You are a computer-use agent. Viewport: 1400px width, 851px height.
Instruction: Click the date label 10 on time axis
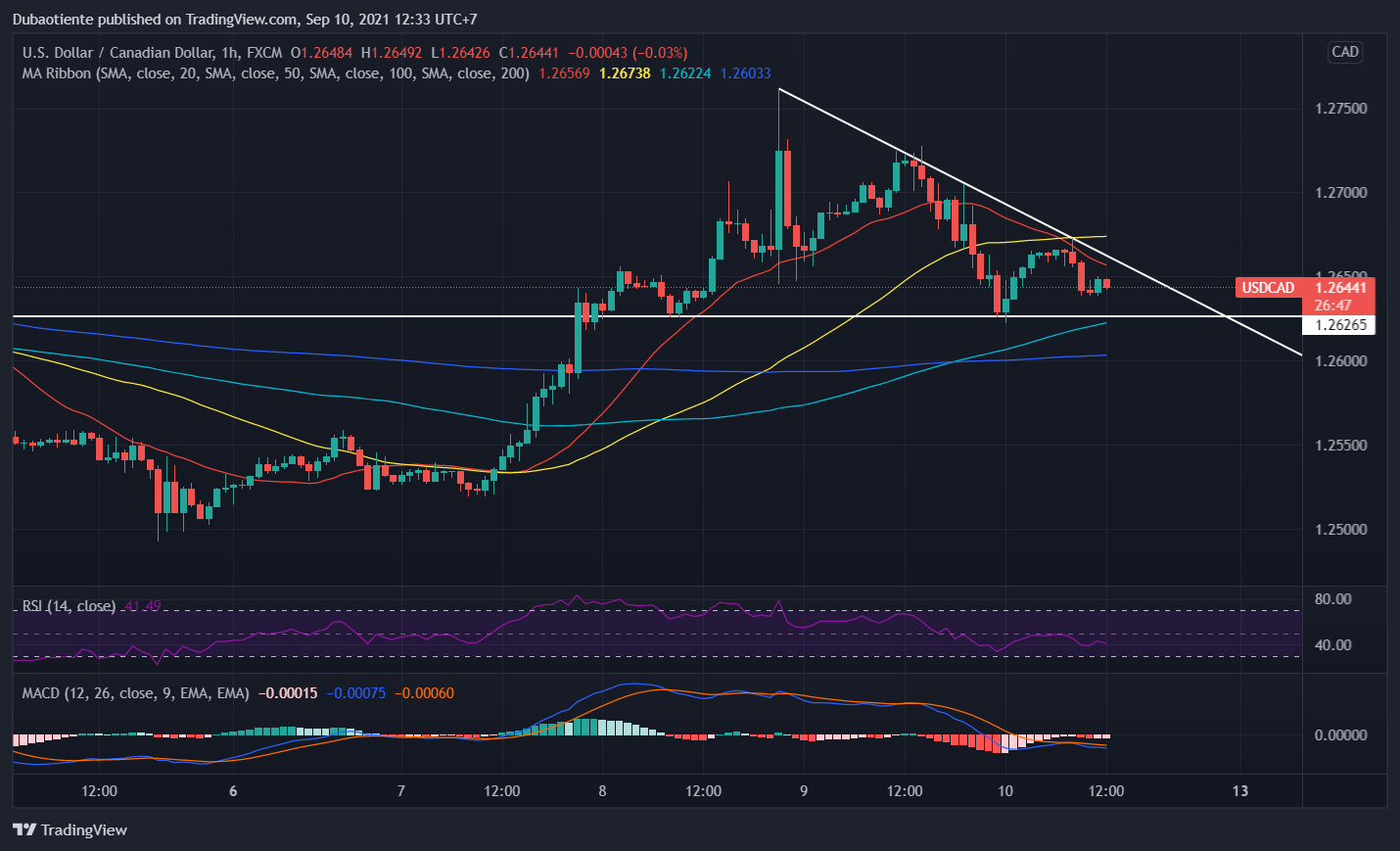click(x=1004, y=791)
